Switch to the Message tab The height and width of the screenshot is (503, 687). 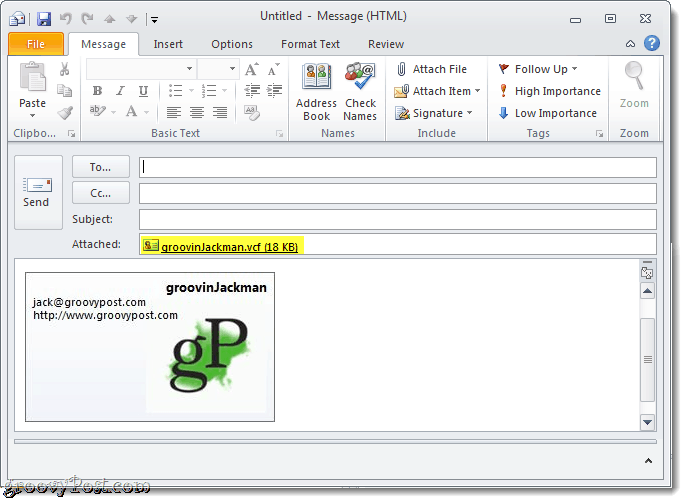pos(103,44)
